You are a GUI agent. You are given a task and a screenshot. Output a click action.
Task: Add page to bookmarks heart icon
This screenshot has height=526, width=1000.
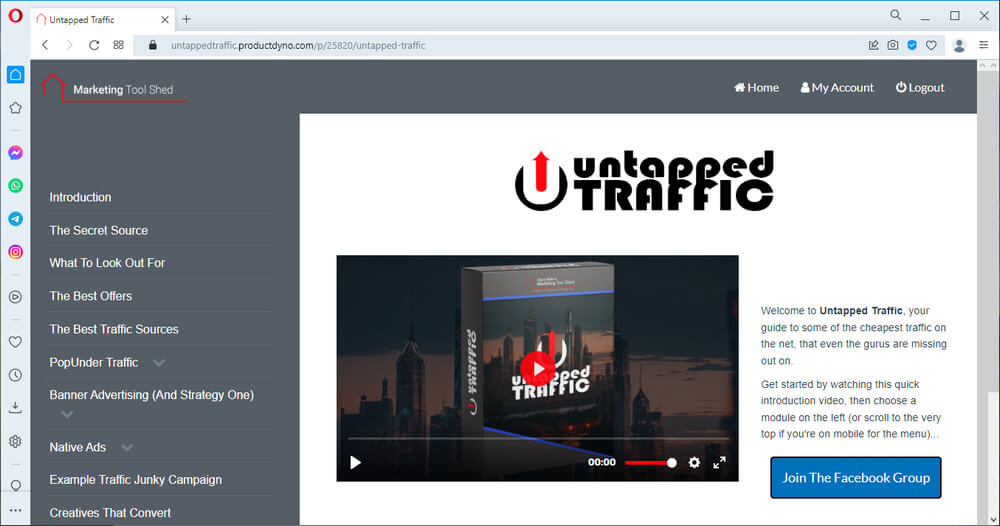931,45
